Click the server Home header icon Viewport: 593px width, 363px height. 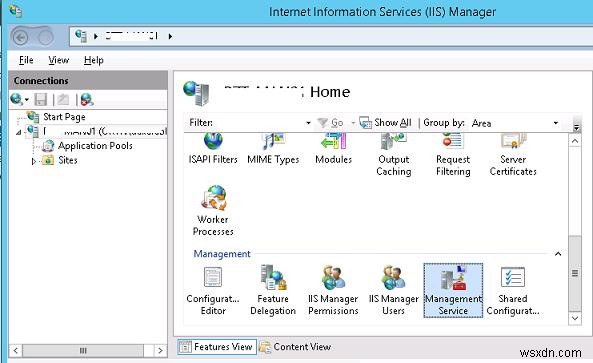tap(196, 93)
